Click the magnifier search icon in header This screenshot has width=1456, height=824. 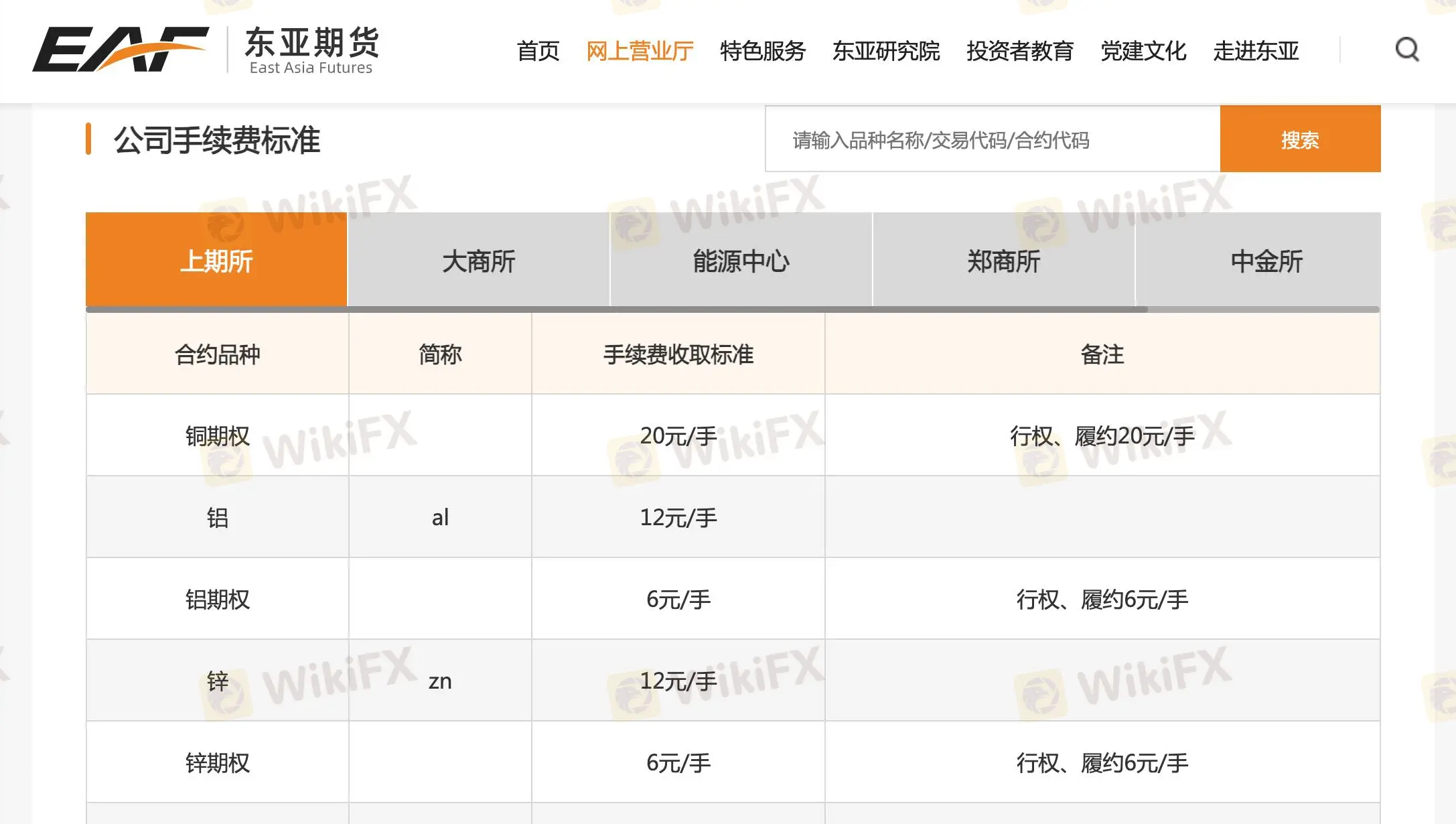1406,50
